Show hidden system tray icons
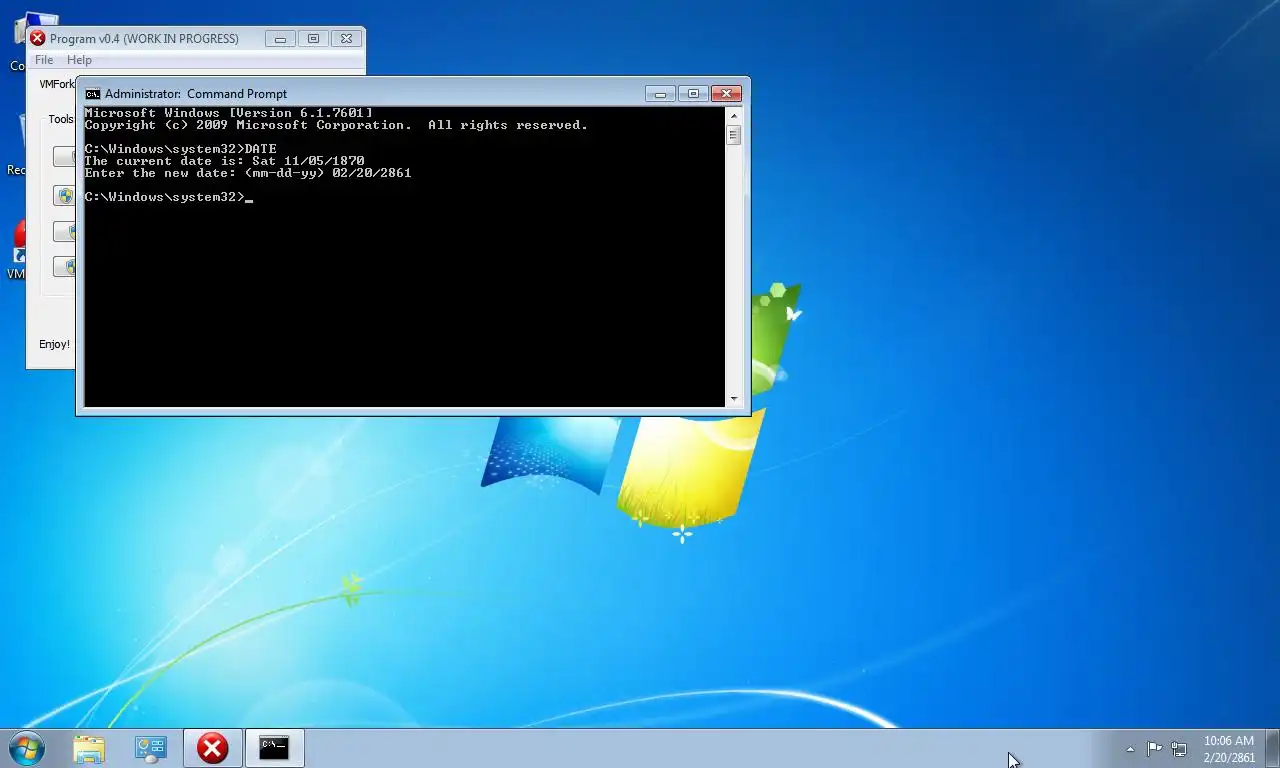Viewport: 1280px width, 768px height. point(1130,749)
